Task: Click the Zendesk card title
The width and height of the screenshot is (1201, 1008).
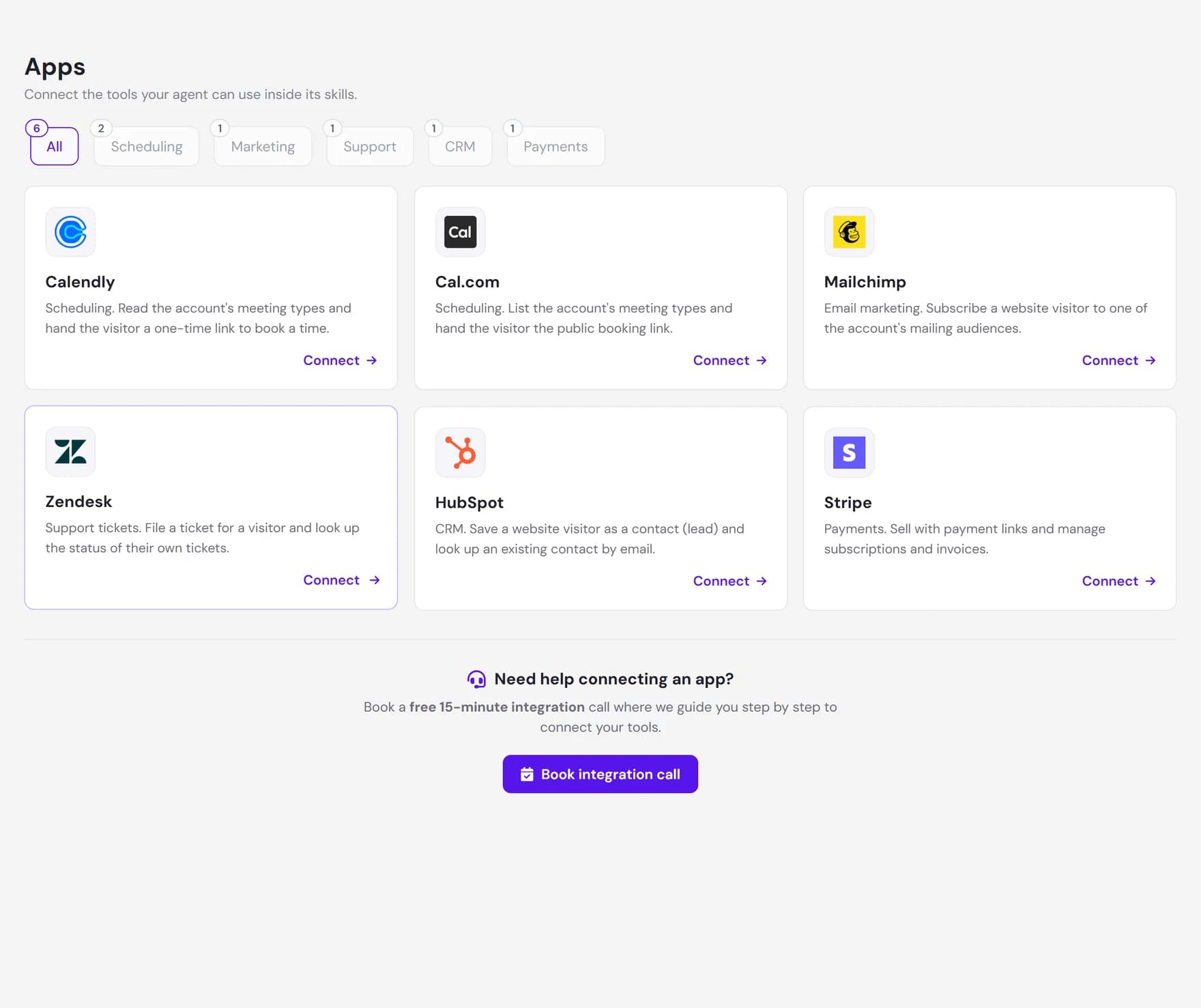Action: coord(78,502)
